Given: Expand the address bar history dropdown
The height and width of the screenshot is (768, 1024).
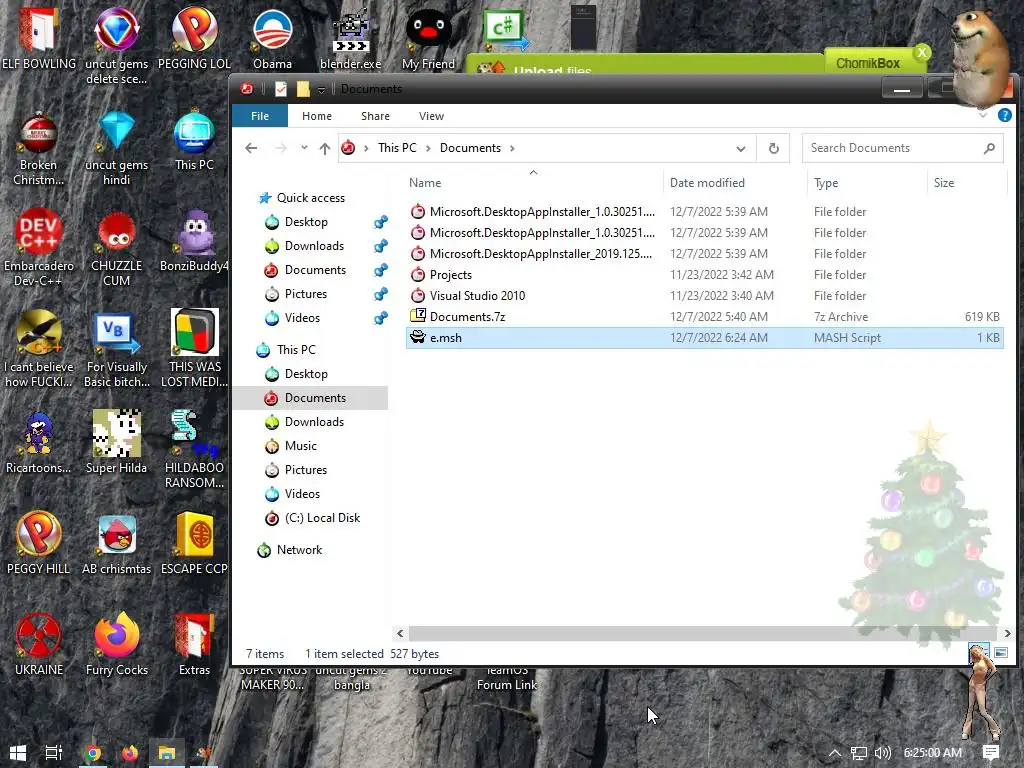Looking at the screenshot, I should click(741, 148).
